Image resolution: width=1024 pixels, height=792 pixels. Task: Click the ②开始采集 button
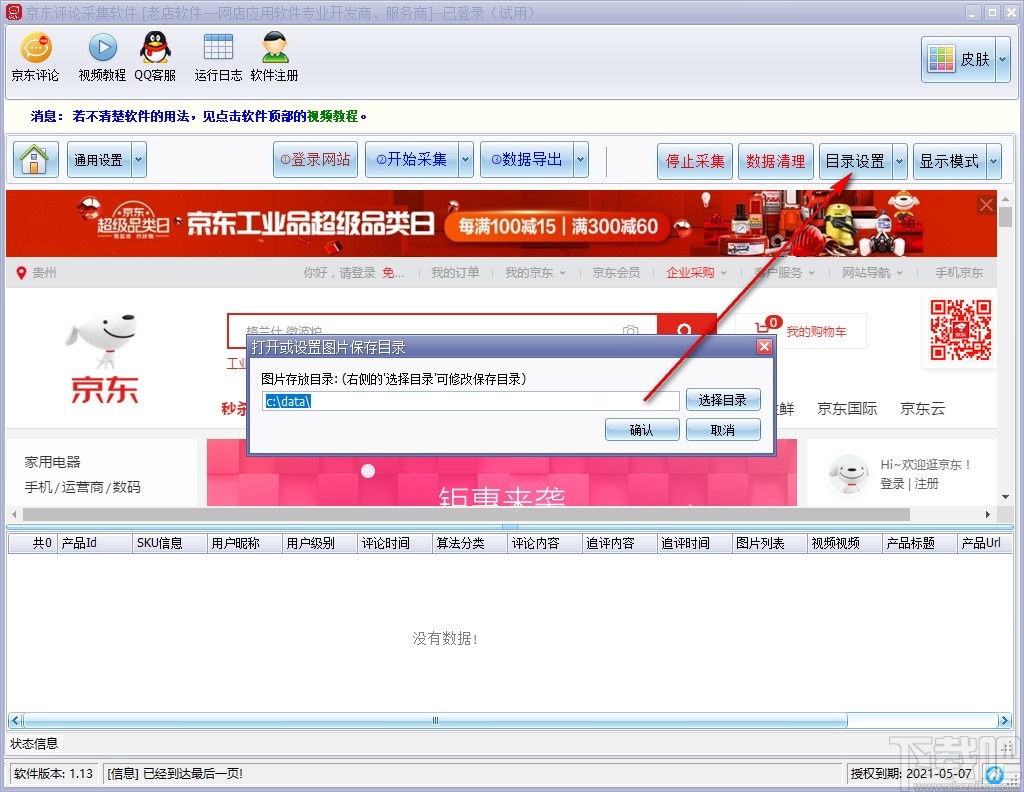(x=412, y=160)
